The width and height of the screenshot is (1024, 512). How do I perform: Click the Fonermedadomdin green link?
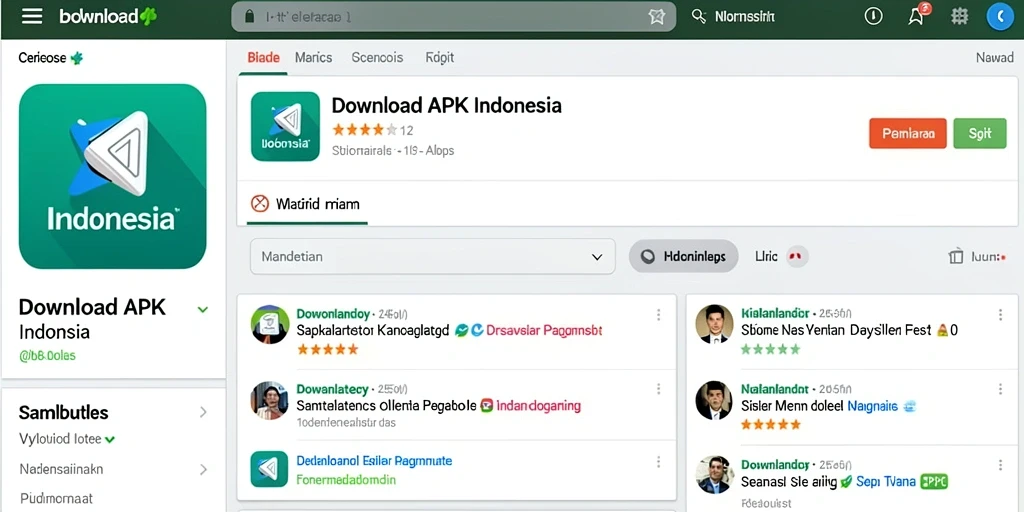click(x=346, y=480)
